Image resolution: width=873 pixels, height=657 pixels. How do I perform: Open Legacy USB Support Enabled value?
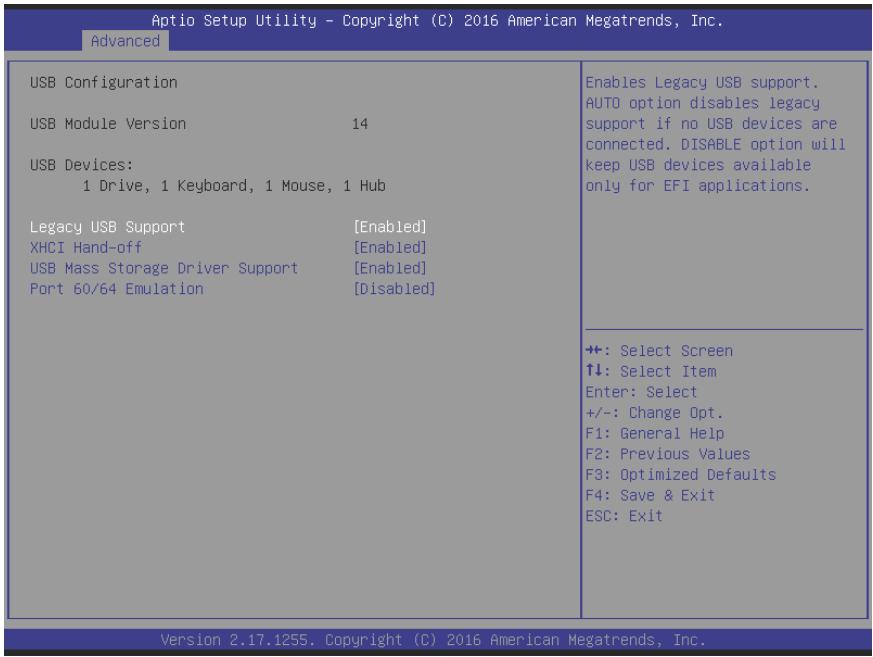[x=390, y=227]
